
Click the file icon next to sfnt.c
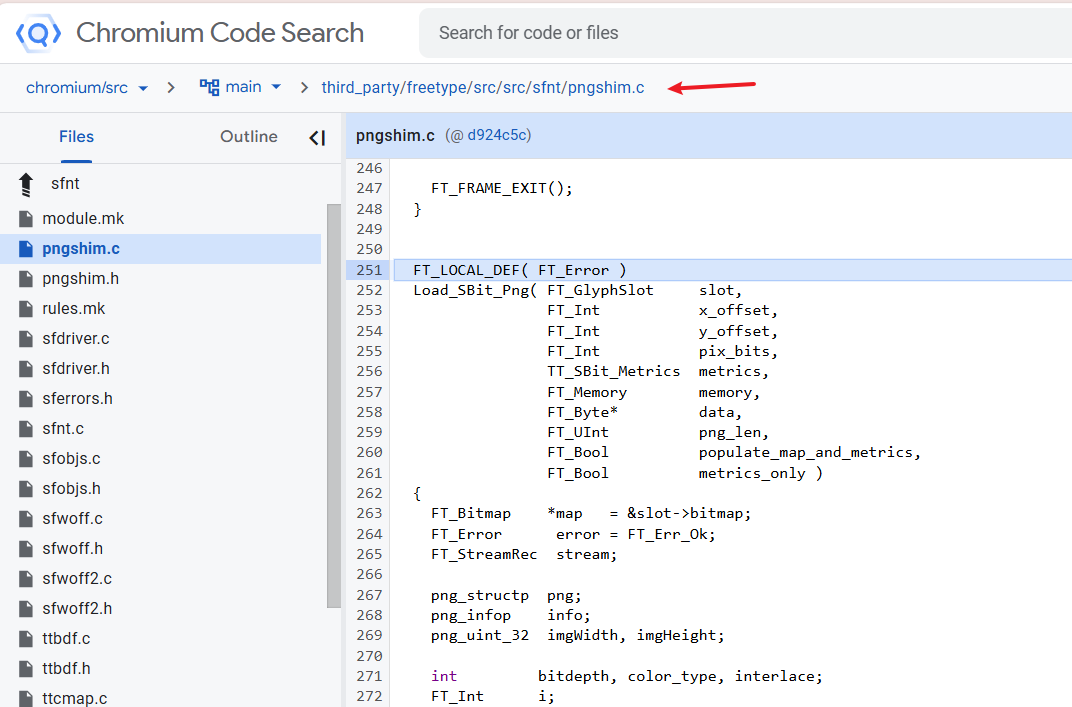tap(26, 429)
